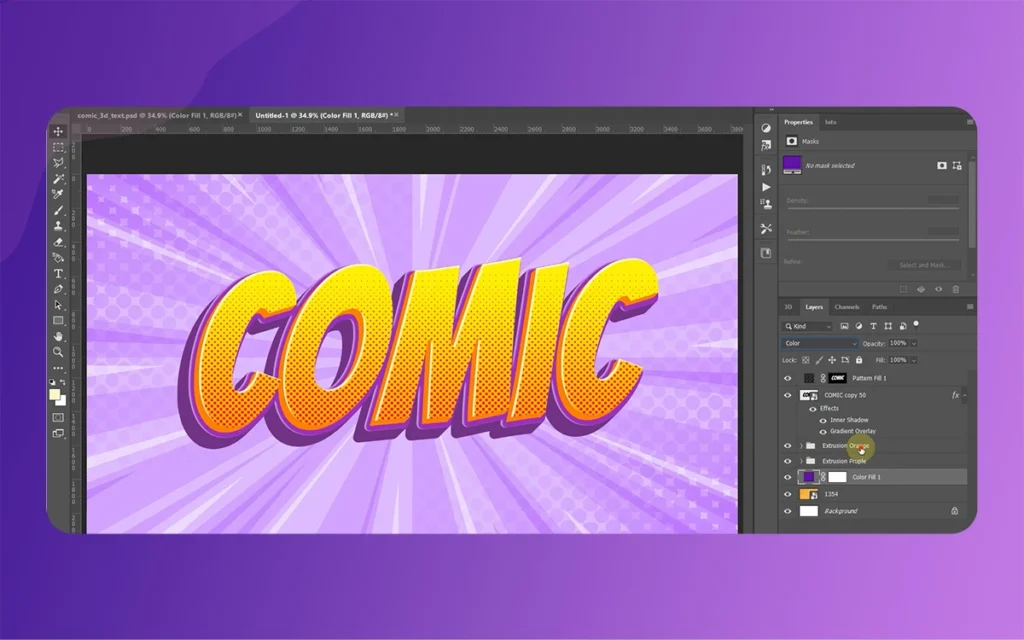Expand the Extrusion Orange group

[801, 446]
